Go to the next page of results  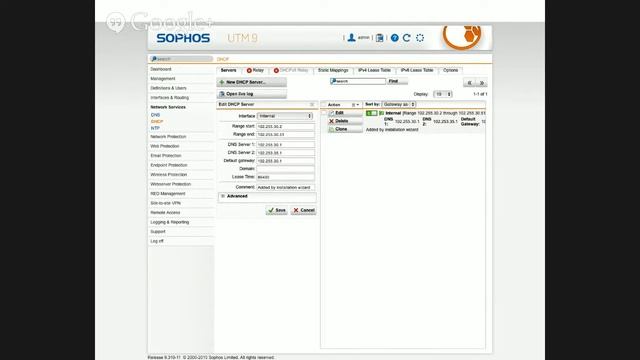pyautogui.click(x=481, y=82)
